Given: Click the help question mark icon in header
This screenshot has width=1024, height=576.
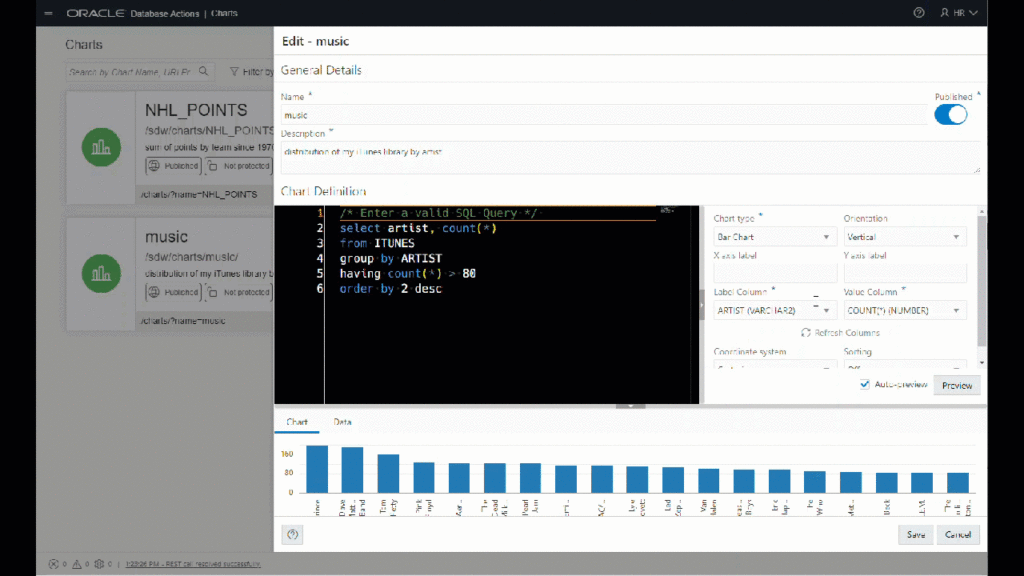Looking at the screenshot, I should [x=919, y=13].
